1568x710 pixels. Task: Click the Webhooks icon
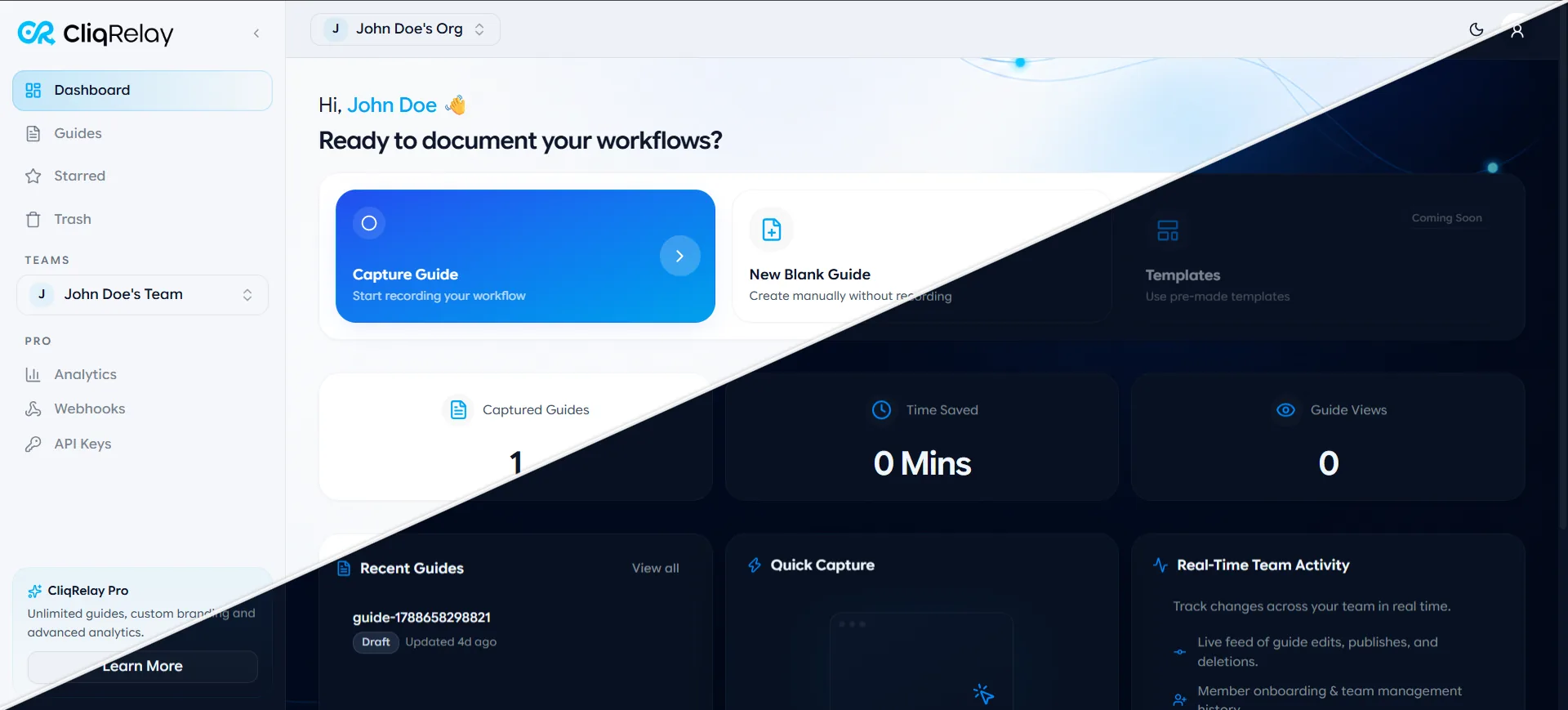point(33,409)
